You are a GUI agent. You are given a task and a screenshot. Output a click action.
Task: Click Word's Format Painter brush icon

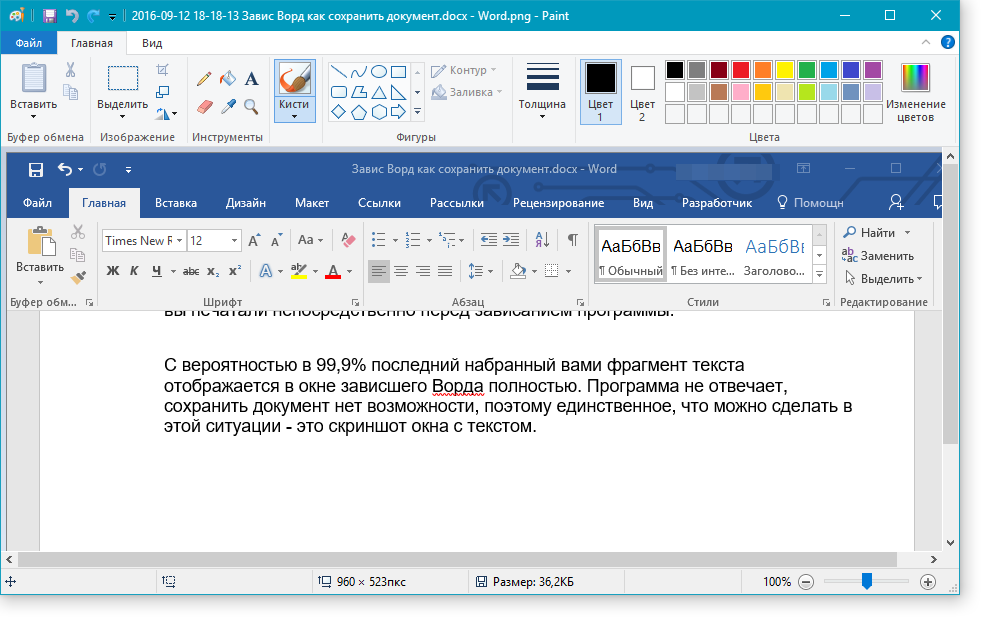[x=78, y=277]
